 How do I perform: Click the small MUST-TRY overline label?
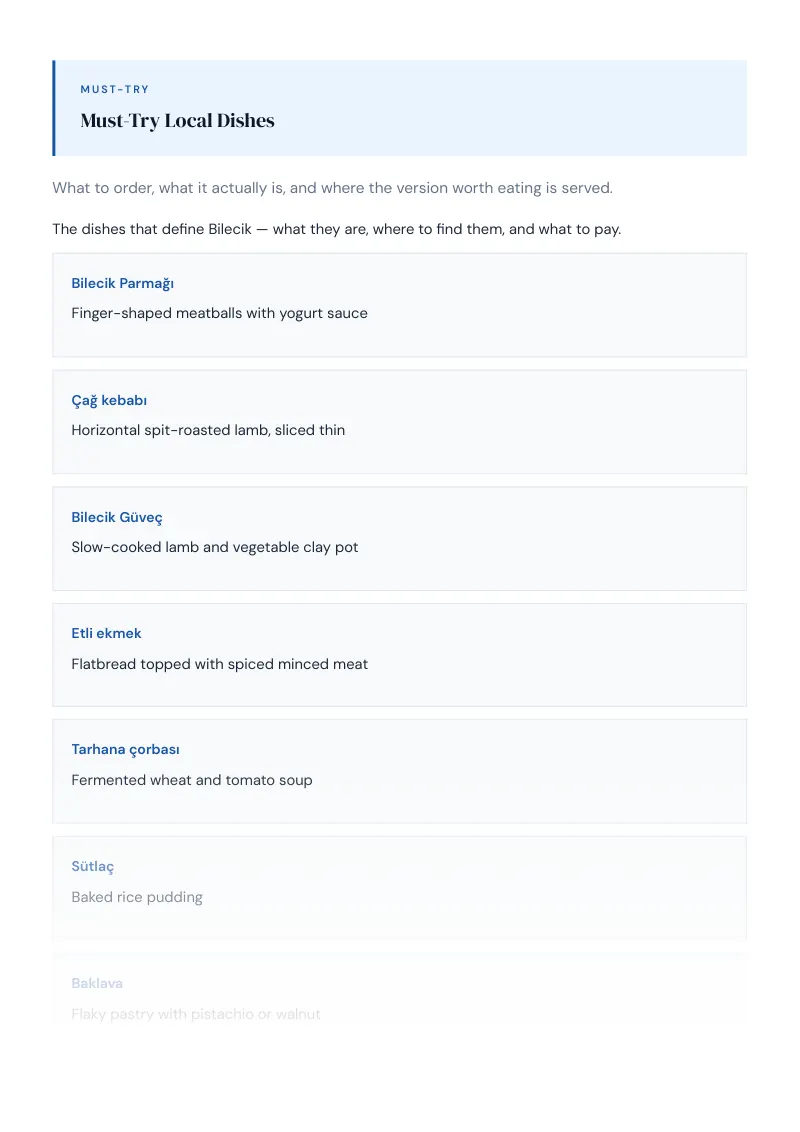(x=114, y=90)
